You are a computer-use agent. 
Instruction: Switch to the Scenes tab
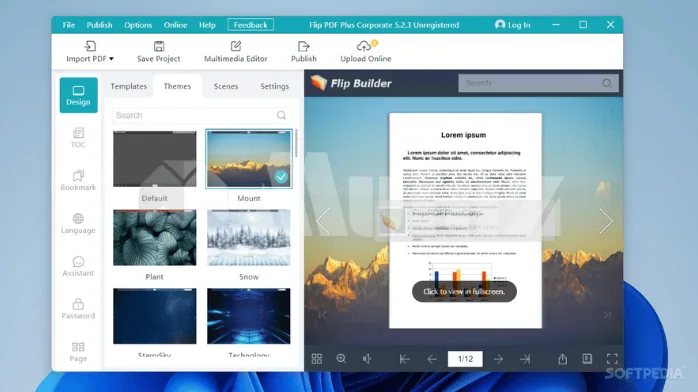pyautogui.click(x=226, y=86)
